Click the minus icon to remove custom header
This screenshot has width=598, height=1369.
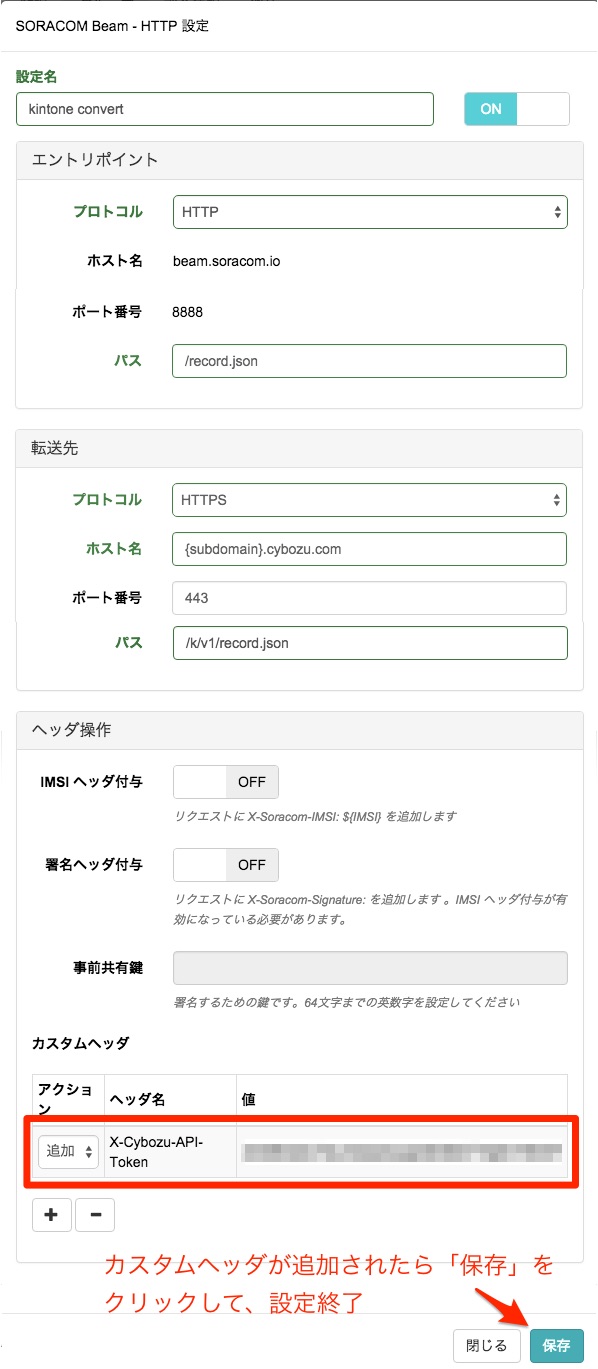95,1215
